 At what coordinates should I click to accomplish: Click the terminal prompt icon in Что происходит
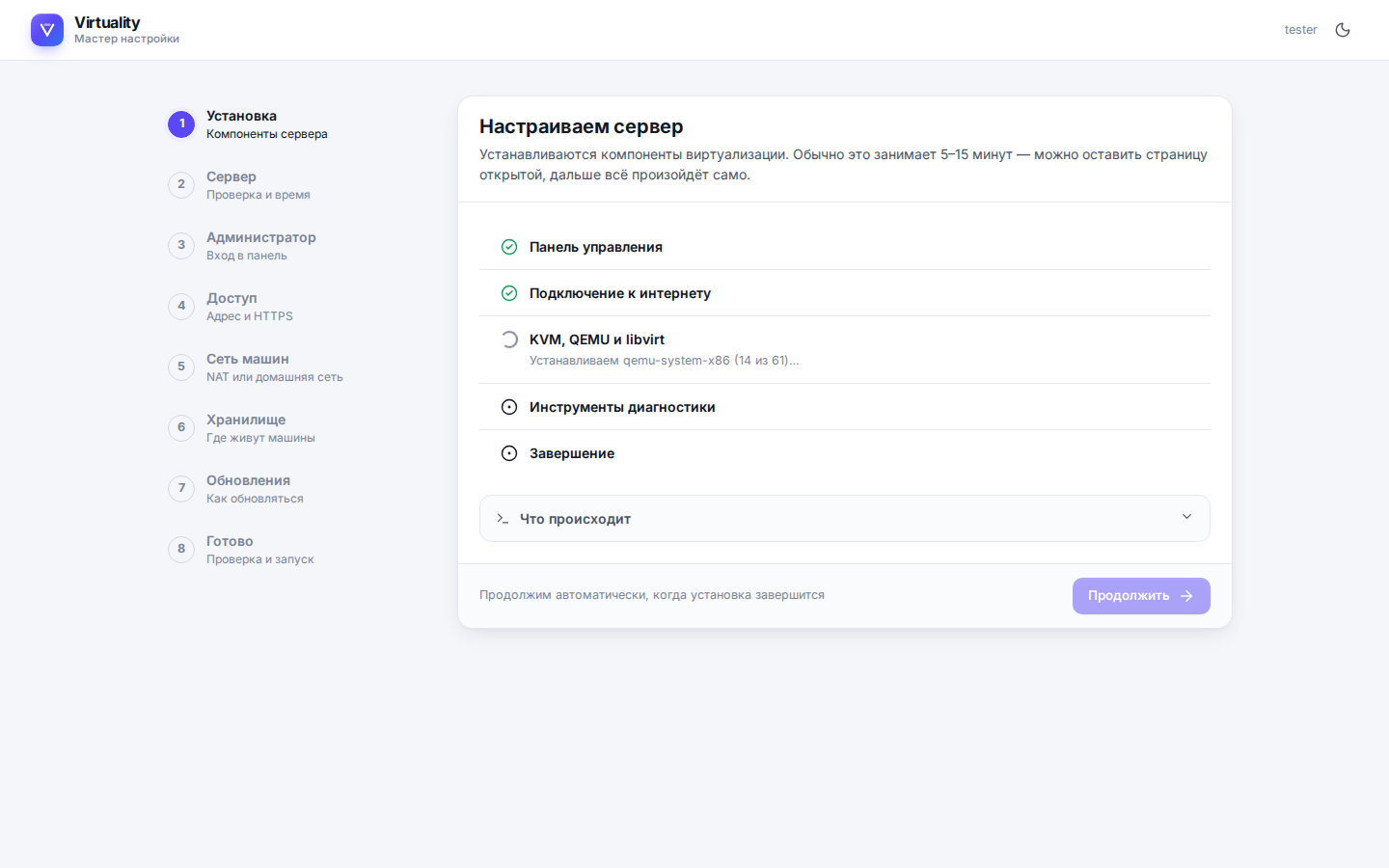pos(503,519)
